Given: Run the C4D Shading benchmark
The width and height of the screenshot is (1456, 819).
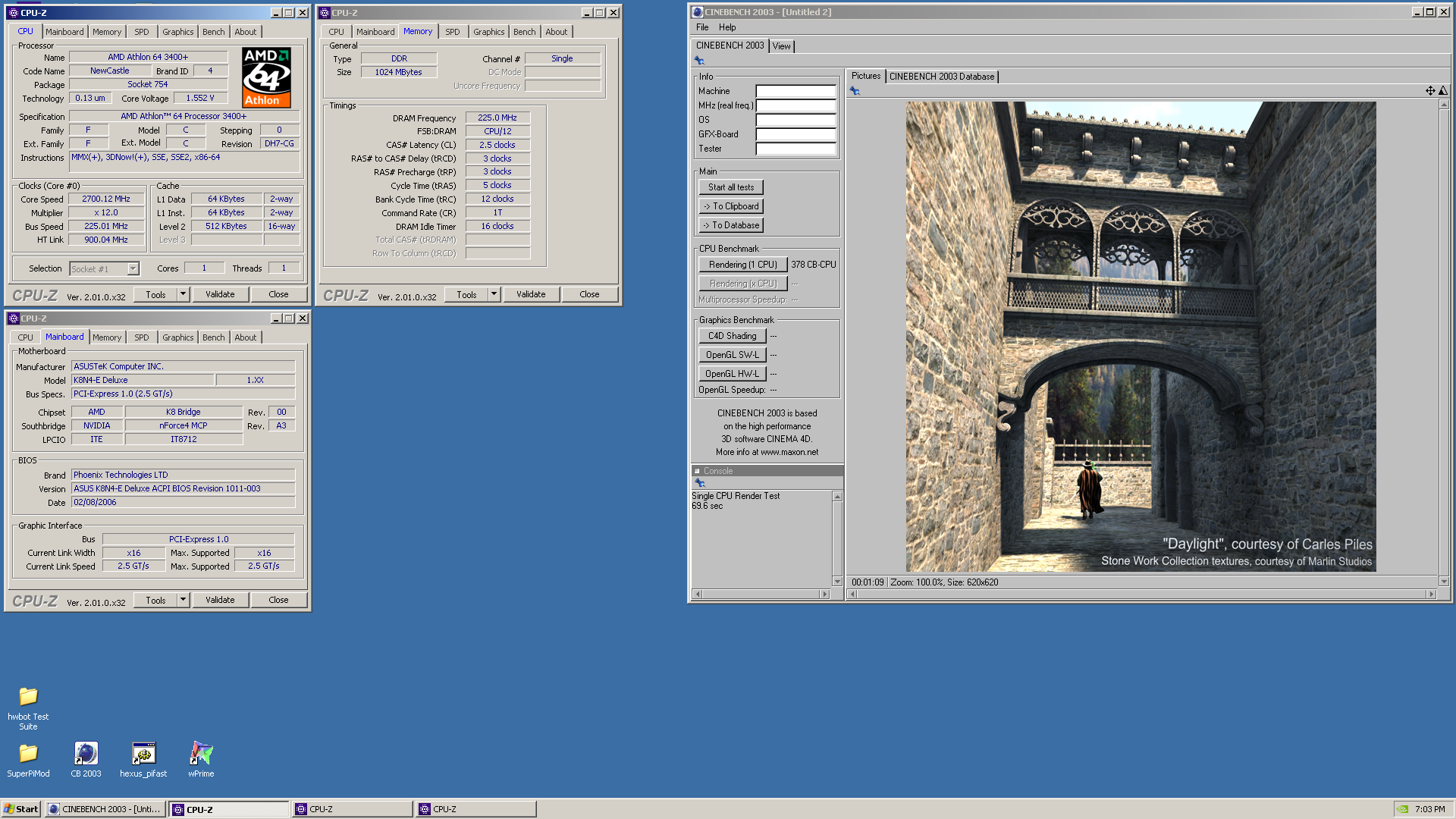Looking at the screenshot, I should click(733, 336).
